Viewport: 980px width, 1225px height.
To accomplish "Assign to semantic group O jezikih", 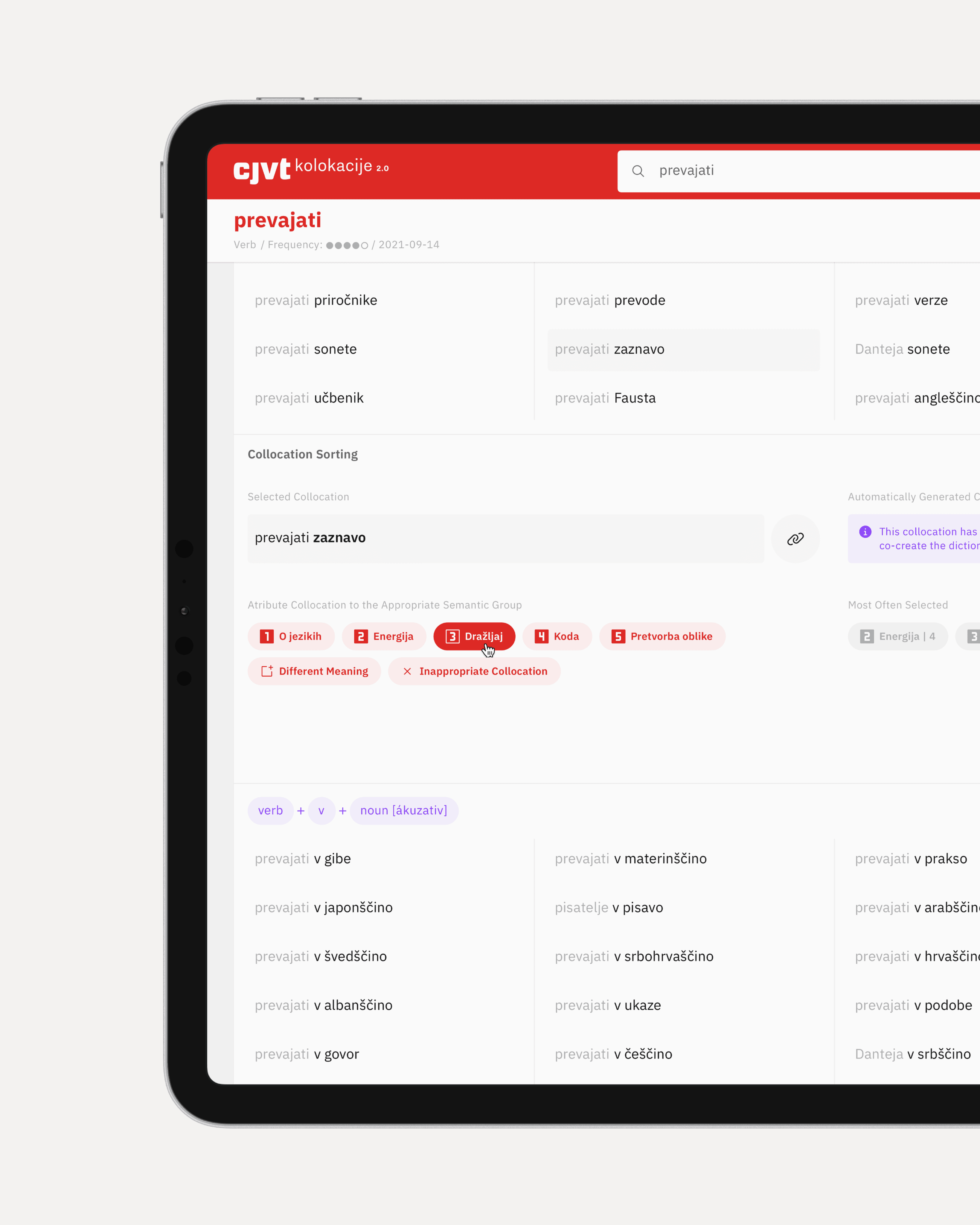I will (x=291, y=636).
